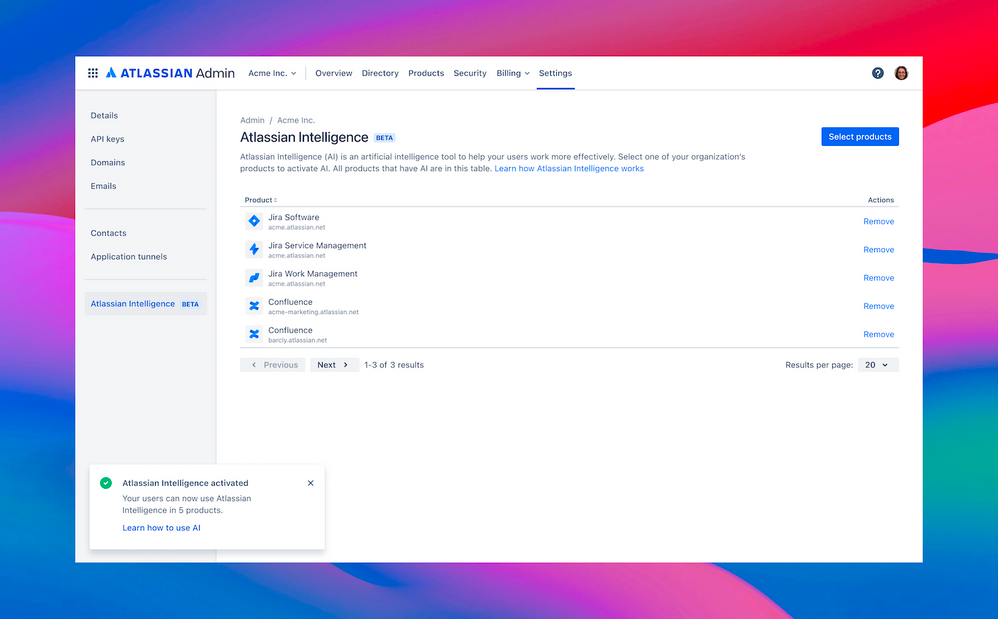Viewport: 998px width, 619px height.
Task: Open Details in the sidebar
Action: (x=104, y=115)
